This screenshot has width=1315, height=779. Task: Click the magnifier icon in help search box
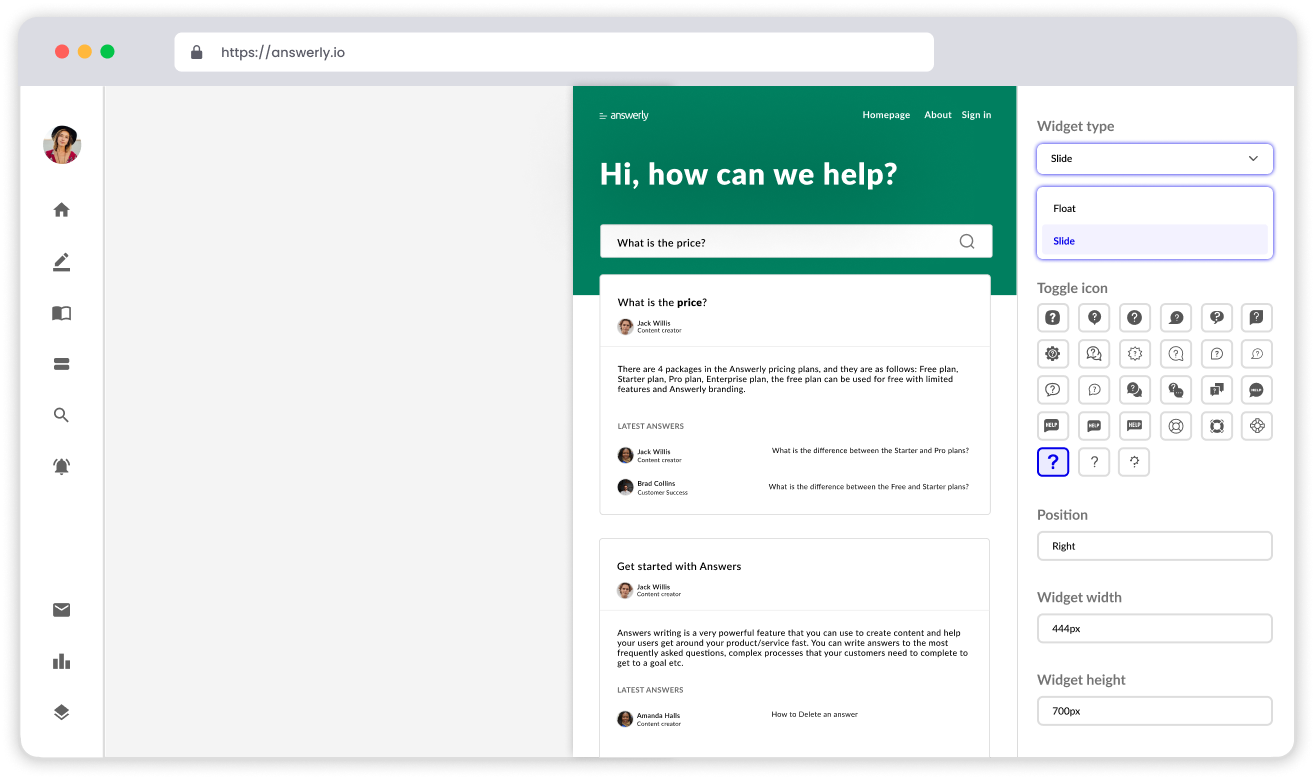(x=967, y=241)
